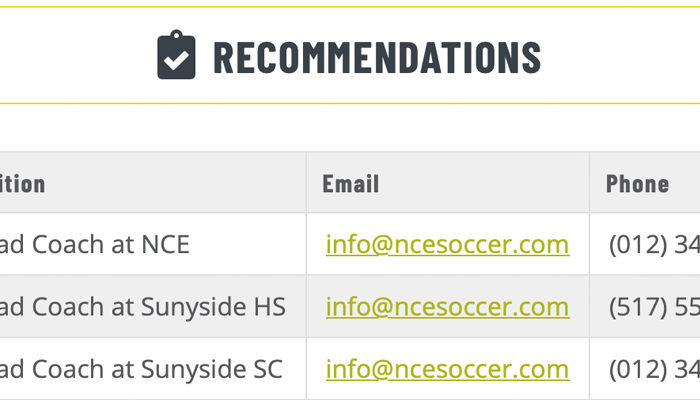Select the RECOMMENDATIONS section heading text
Viewport: 700px width, 400px height.
pyautogui.click(x=377, y=57)
